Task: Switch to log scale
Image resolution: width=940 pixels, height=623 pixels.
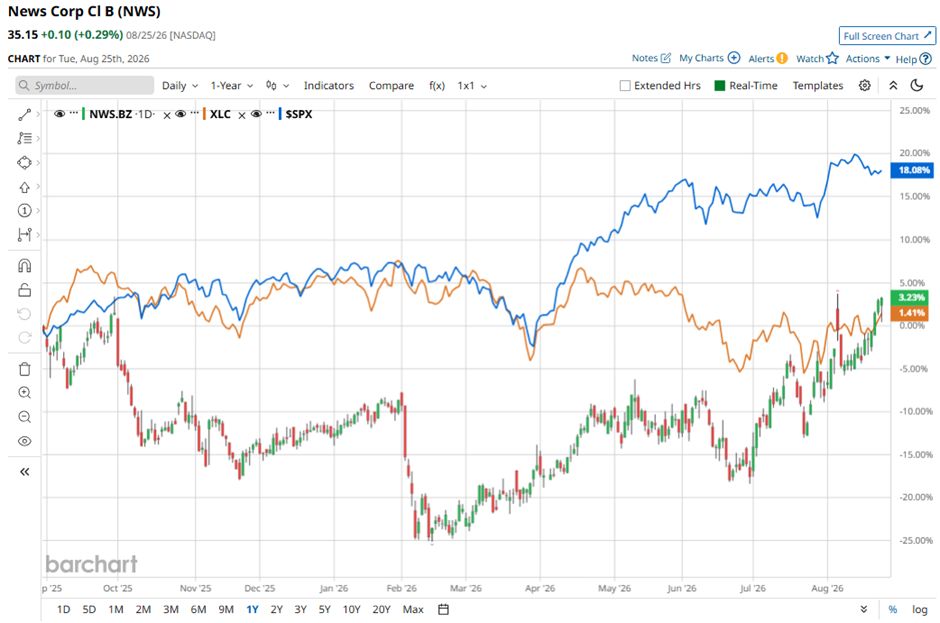Action: (x=920, y=609)
